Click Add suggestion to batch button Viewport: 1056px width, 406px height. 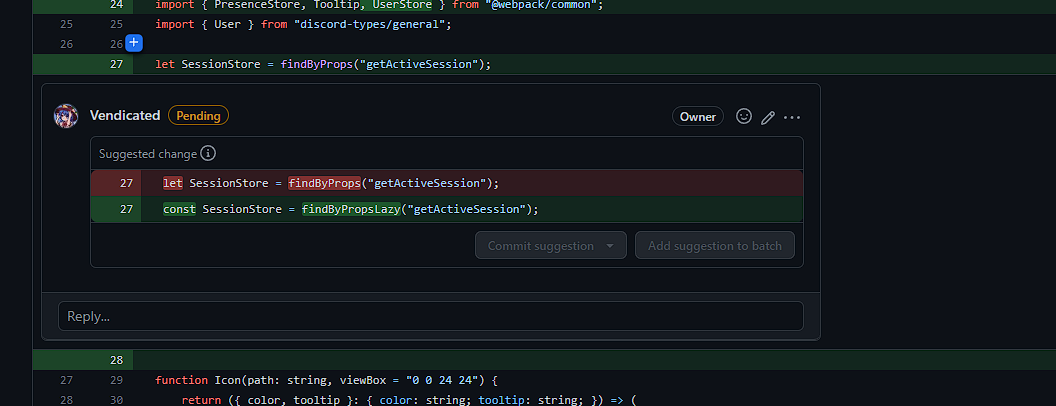[715, 246]
